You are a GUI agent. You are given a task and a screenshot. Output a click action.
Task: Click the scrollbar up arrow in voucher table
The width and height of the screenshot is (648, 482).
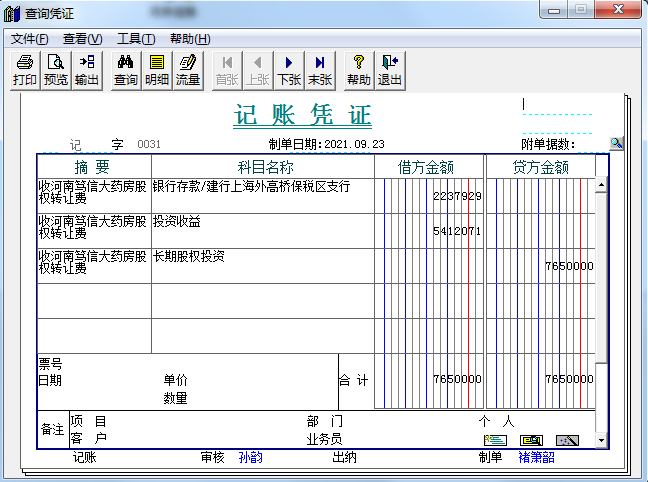[601, 185]
